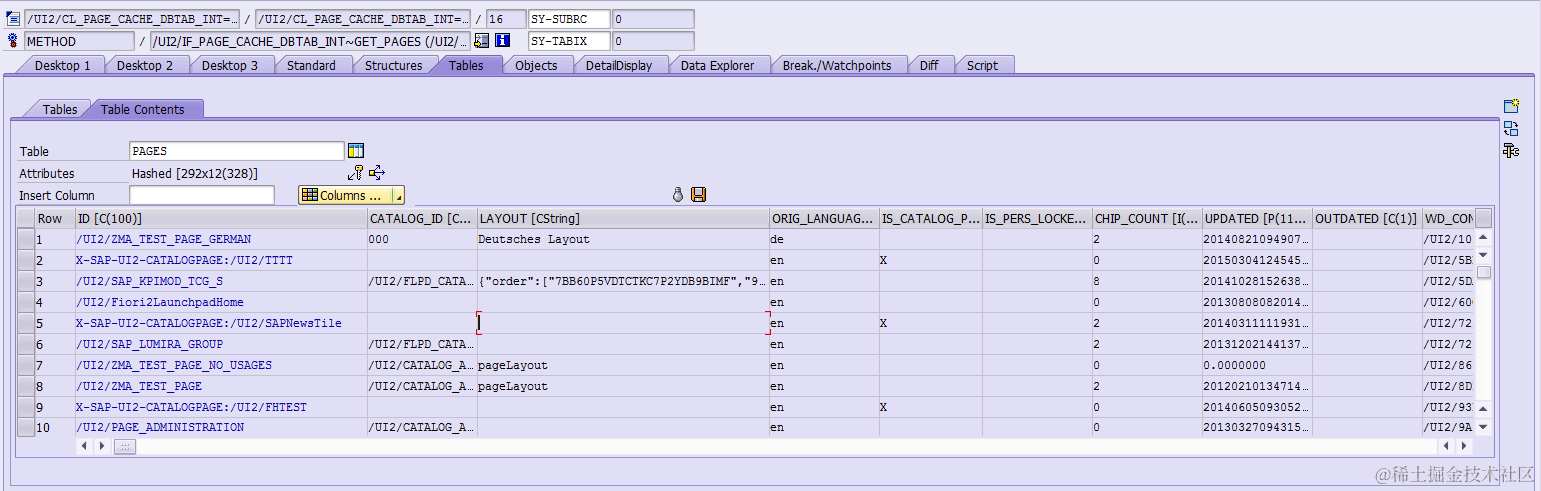Click the CHIP_COUNT column header
1541x491 pixels.
point(1146,218)
